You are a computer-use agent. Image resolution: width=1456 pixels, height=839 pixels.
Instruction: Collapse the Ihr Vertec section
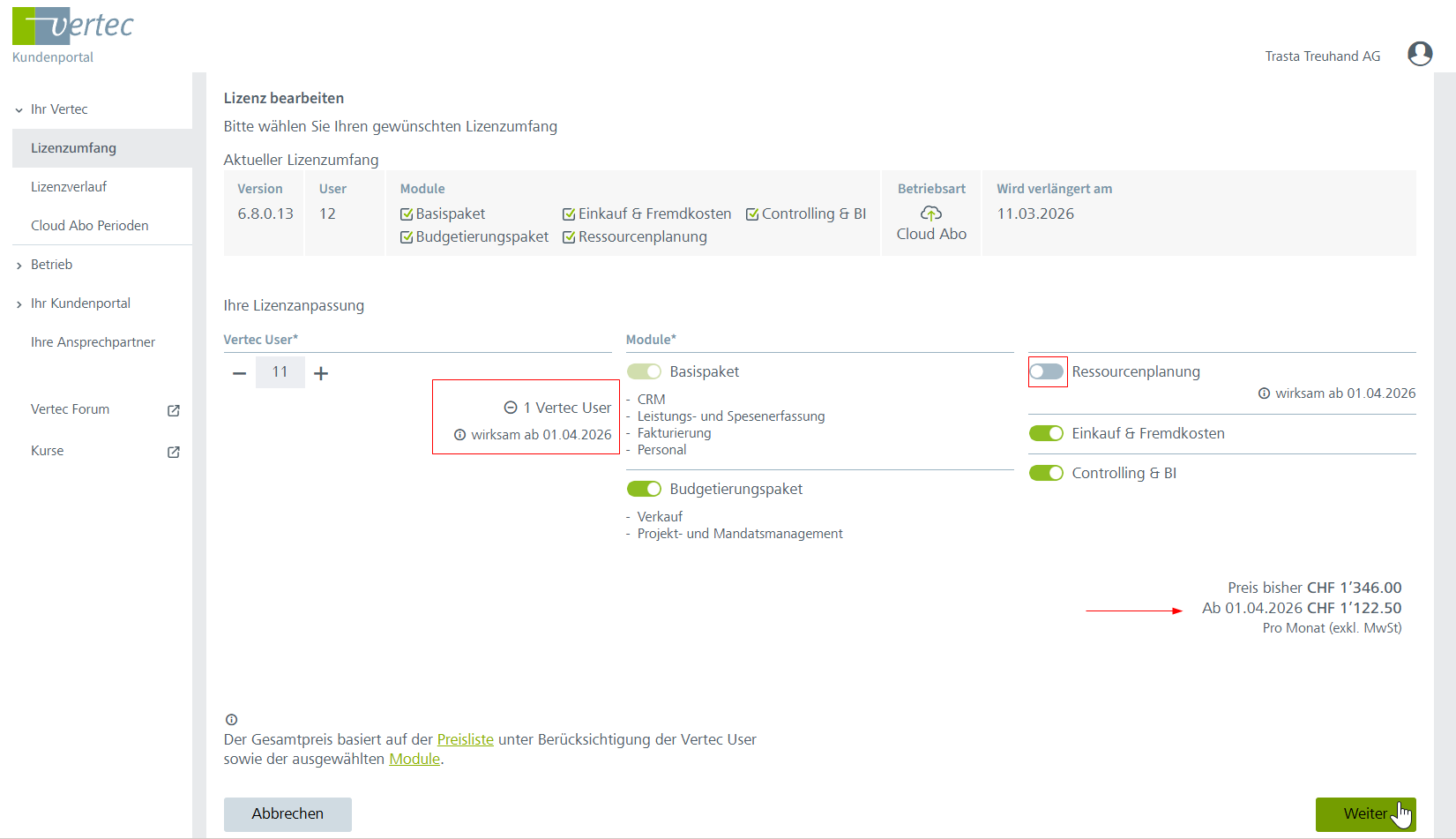click(x=19, y=110)
